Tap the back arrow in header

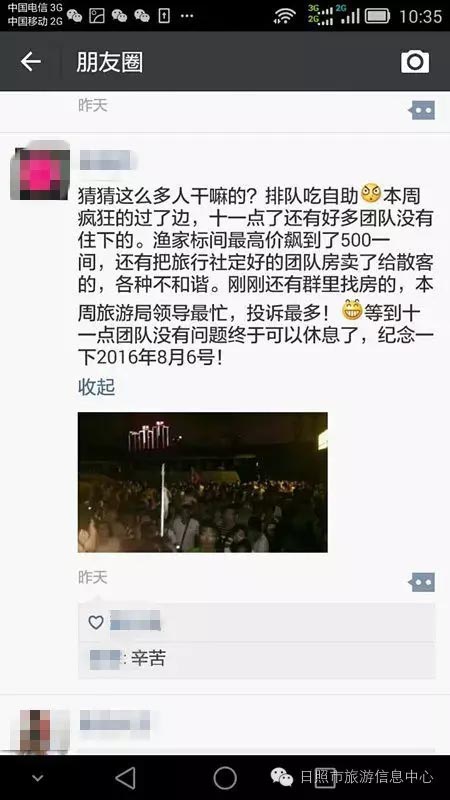[x=31, y=62]
